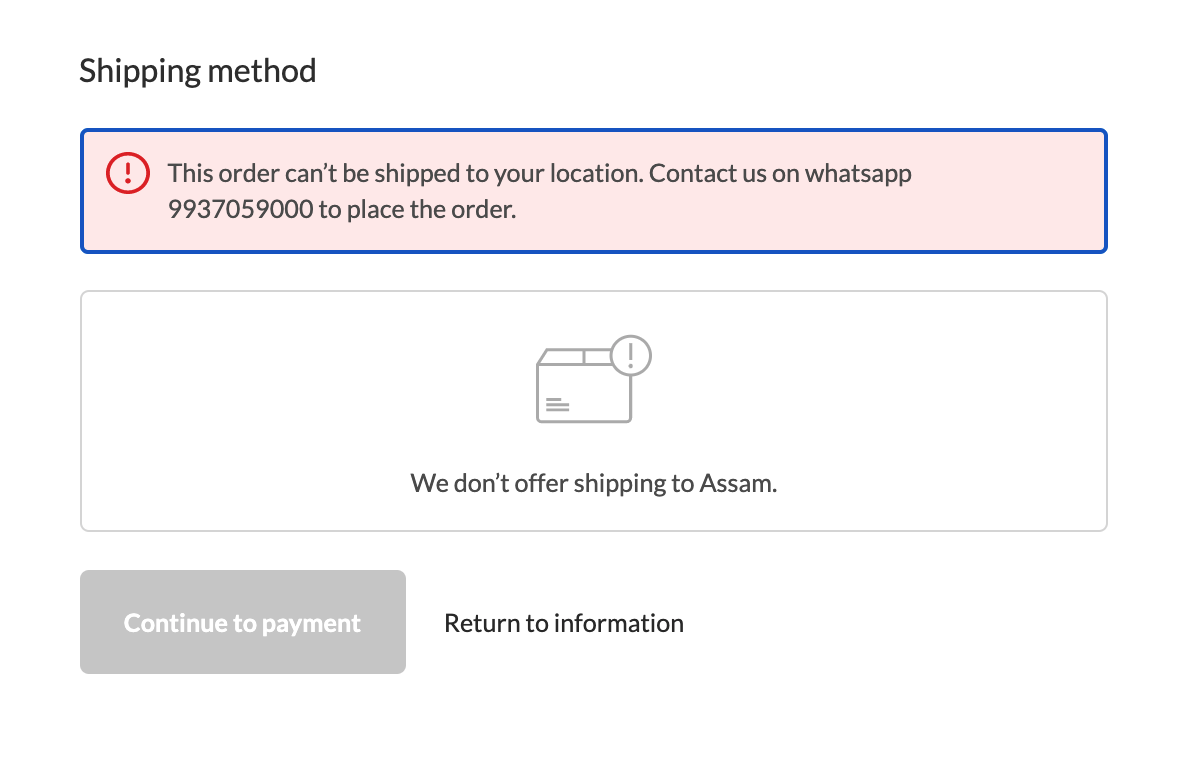Click the word "payment" on the grey button
Image resolution: width=1192 pixels, height=776 pixels.
pos(311,623)
